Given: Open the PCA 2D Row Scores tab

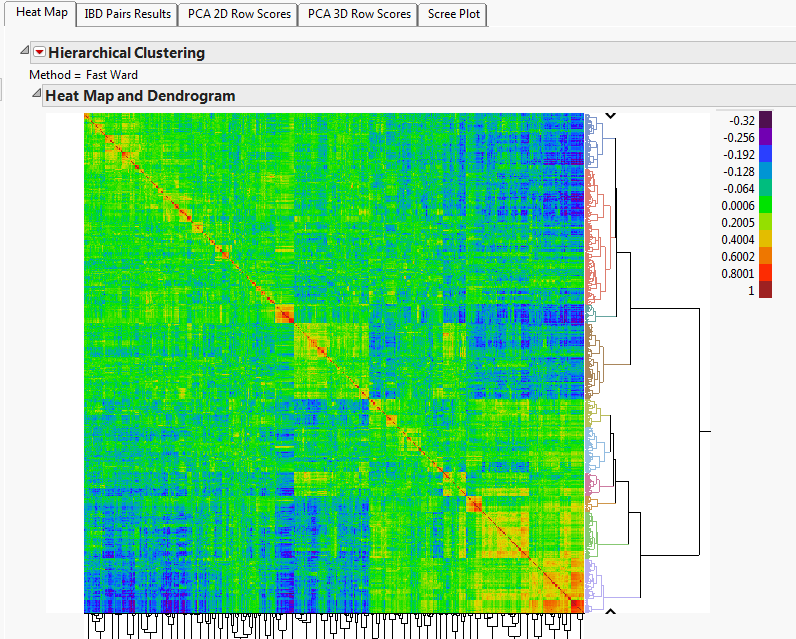Looking at the screenshot, I should point(239,14).
